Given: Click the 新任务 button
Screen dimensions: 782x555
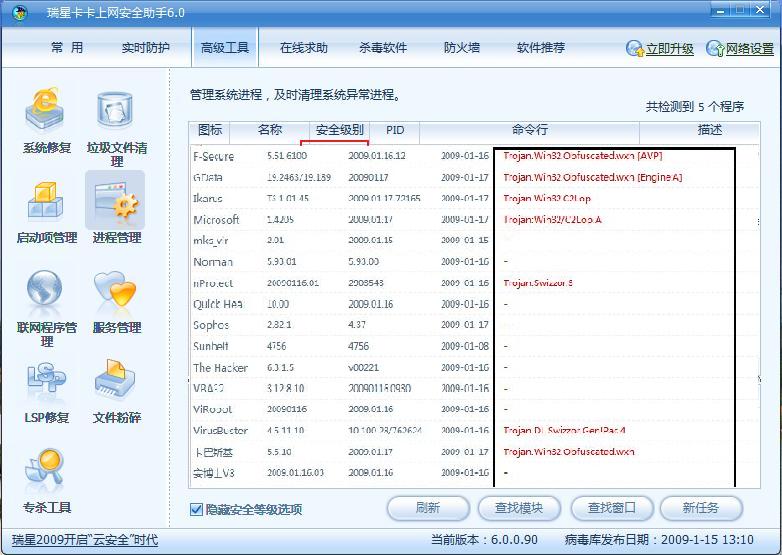Looking at the screenshot, I should (x=701, y=508).
